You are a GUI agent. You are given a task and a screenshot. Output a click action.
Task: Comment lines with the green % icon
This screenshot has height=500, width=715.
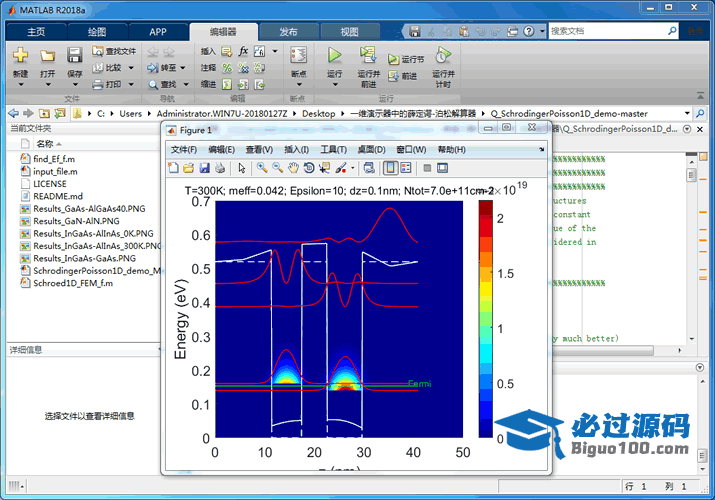(227, 68)
